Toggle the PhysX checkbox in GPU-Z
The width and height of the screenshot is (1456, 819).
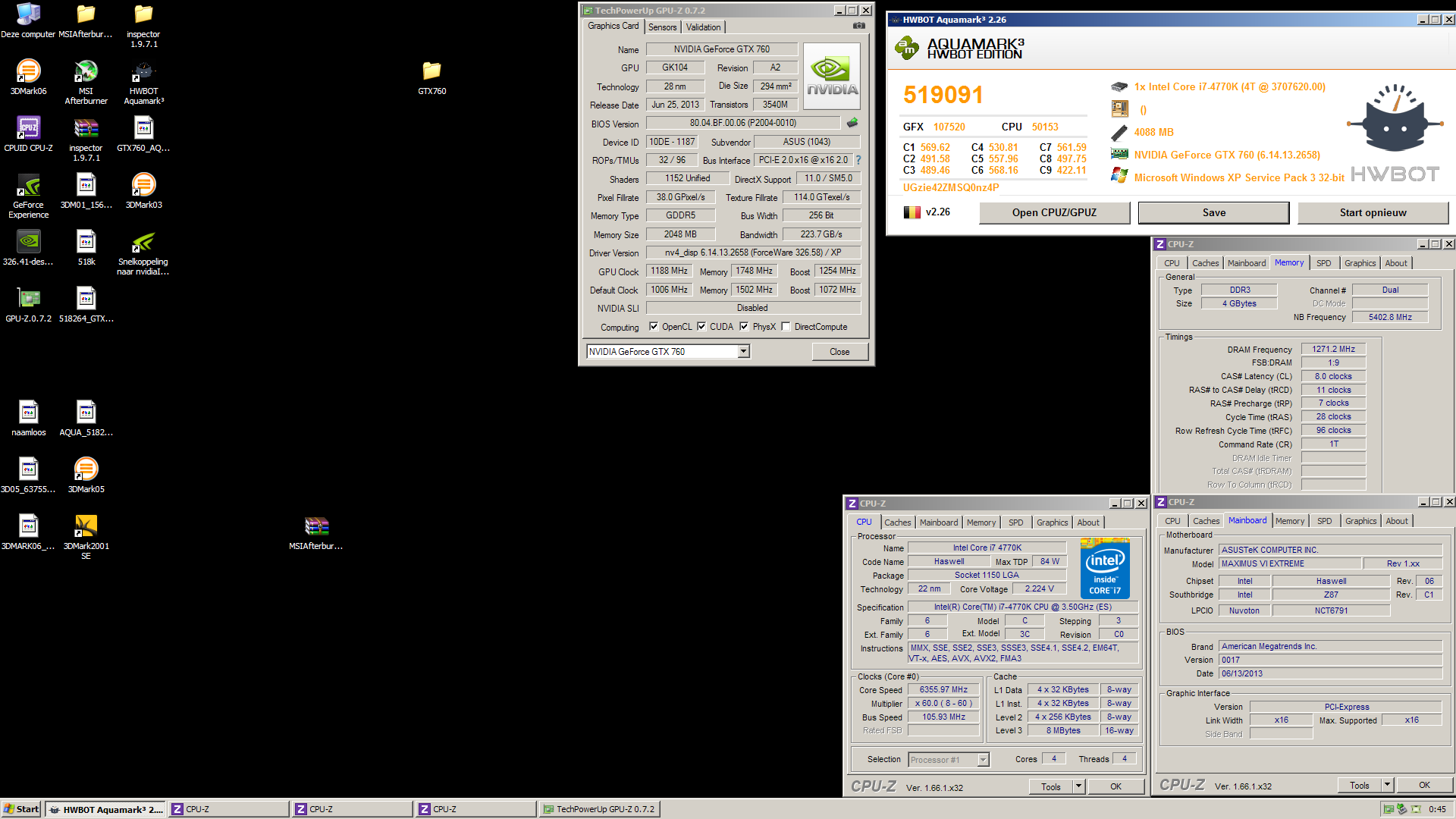[744, 327]
